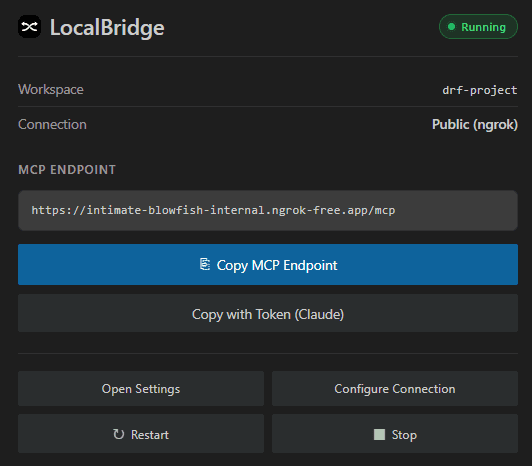Open Settings
The image size is (532, 466).
tap(141, 389)
